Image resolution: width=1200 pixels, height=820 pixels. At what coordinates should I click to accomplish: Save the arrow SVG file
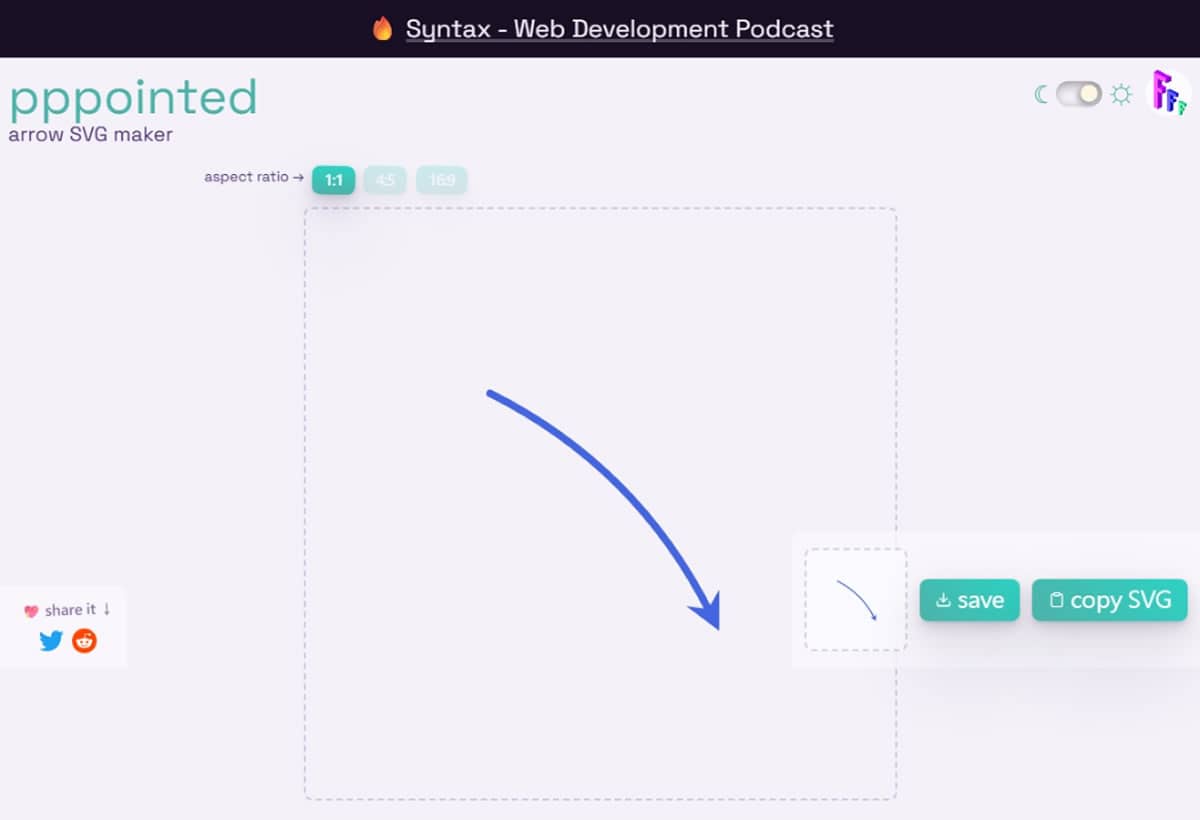click(968, 600)
